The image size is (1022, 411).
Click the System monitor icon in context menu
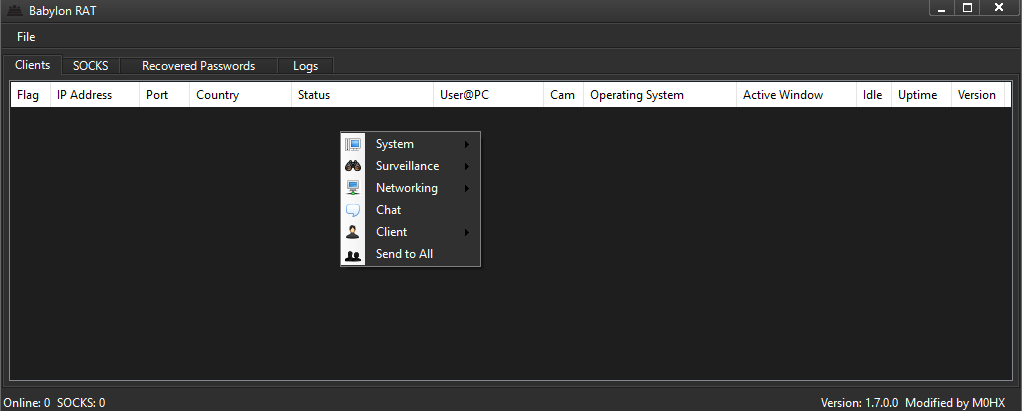pos(353,145)
